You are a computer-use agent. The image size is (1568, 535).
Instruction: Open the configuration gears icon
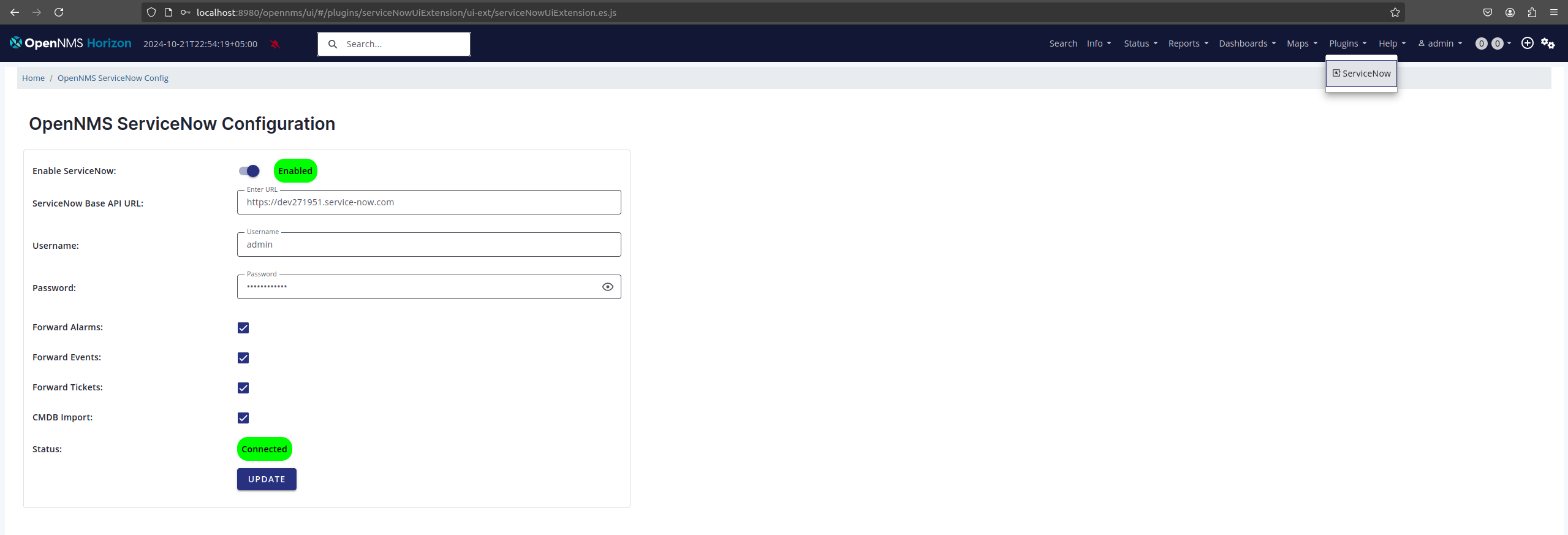[x=1548, y=43]
